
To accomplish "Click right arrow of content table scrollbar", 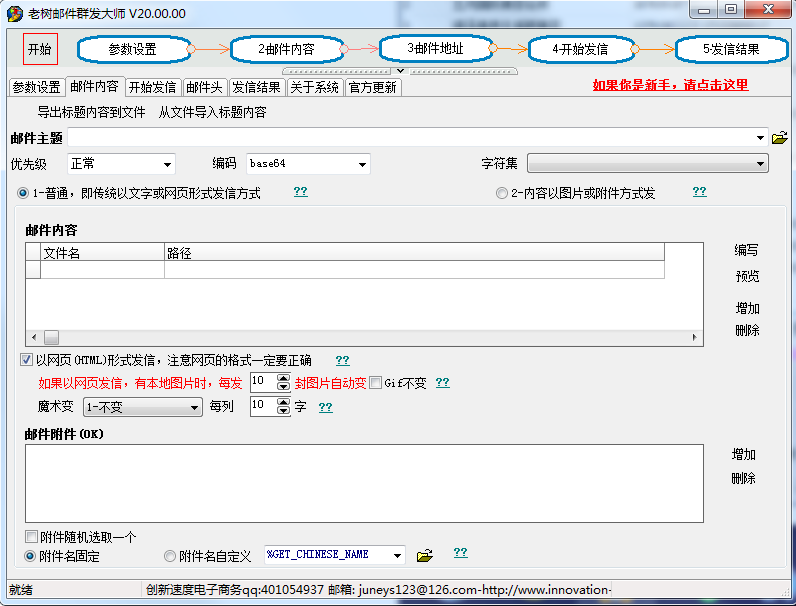I will (x=694, y=337).
